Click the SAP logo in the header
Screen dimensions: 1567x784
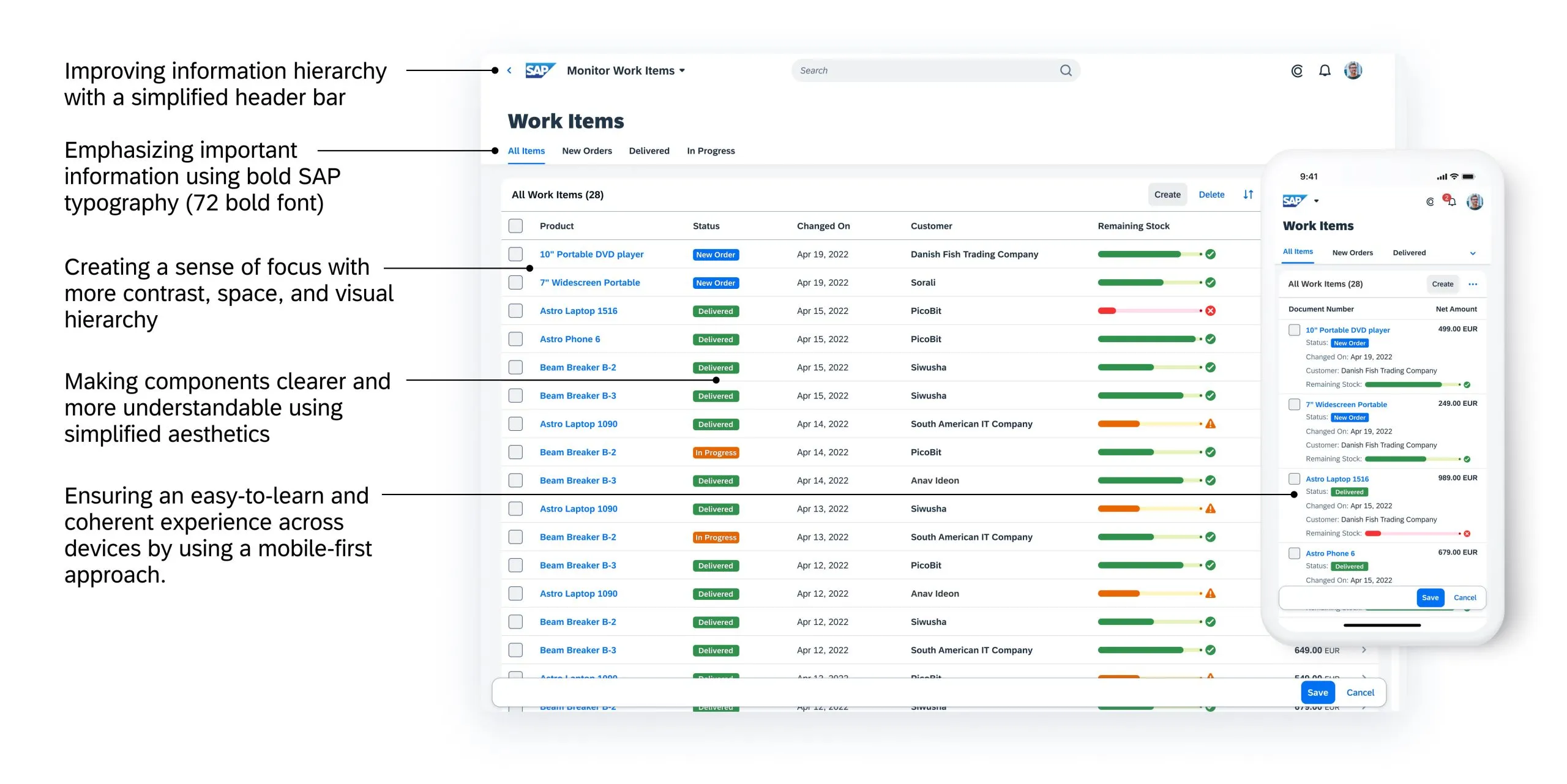540,70
